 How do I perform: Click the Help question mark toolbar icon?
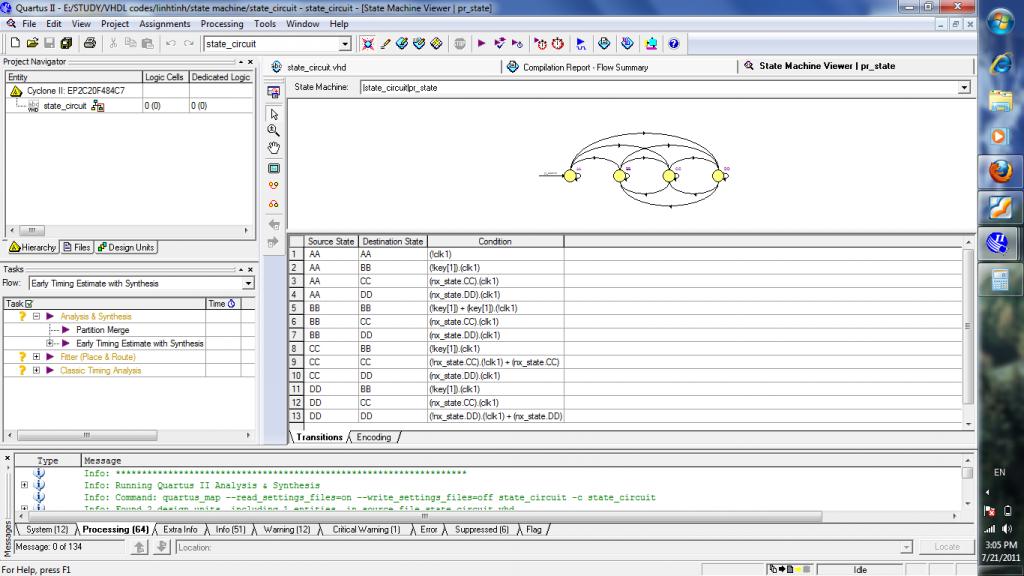click(673, 44)
